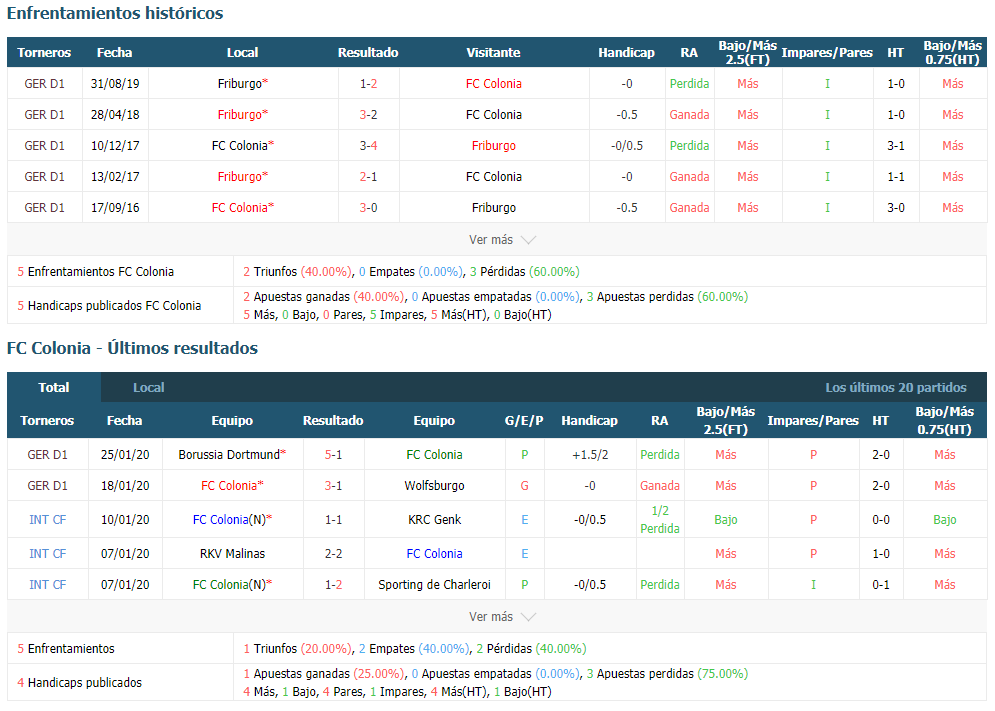This screenshot has width=995, height=711.
Task: Click the Torneros header in the historical table
Action: coord(44,53)
